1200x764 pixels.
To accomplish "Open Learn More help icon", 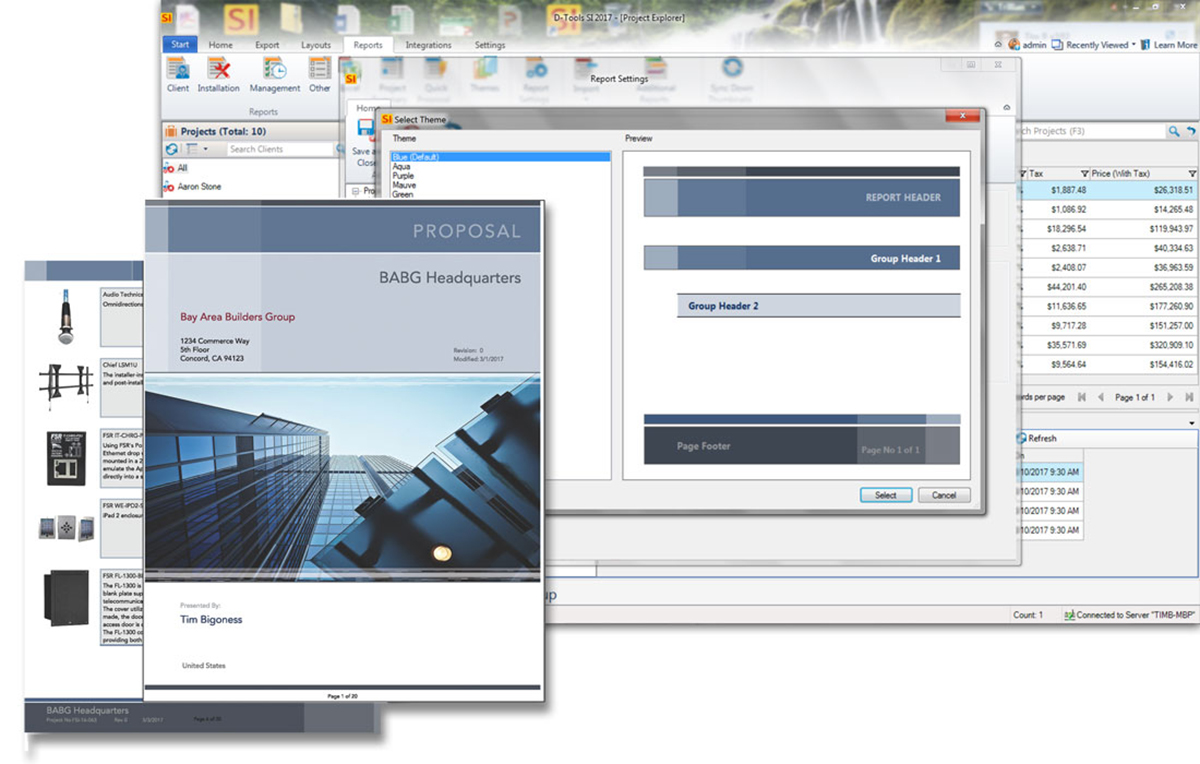I will point(1145,45).
